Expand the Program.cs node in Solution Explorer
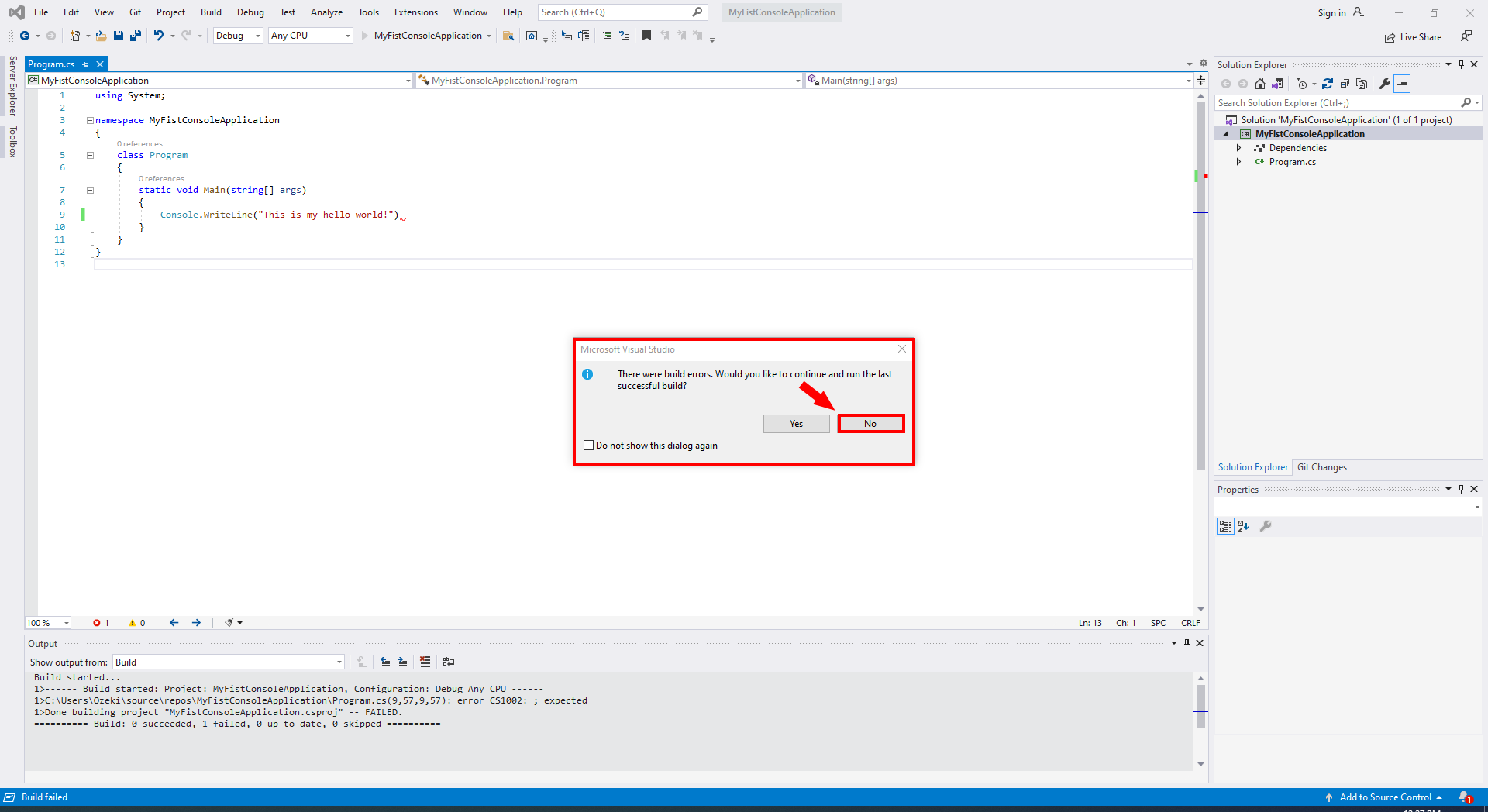 click(1238, 162)
